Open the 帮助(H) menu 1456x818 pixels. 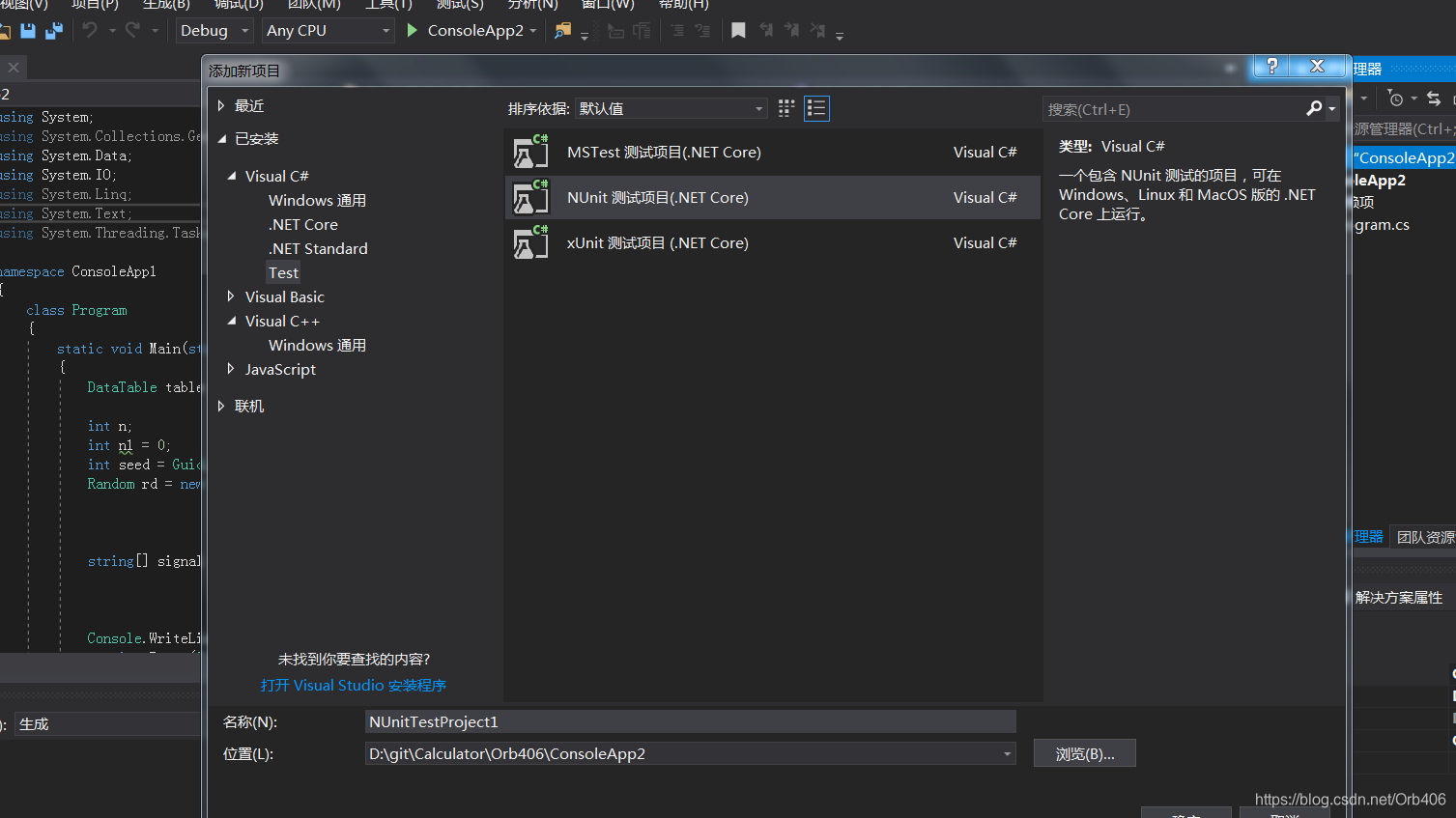pos(684,5)
